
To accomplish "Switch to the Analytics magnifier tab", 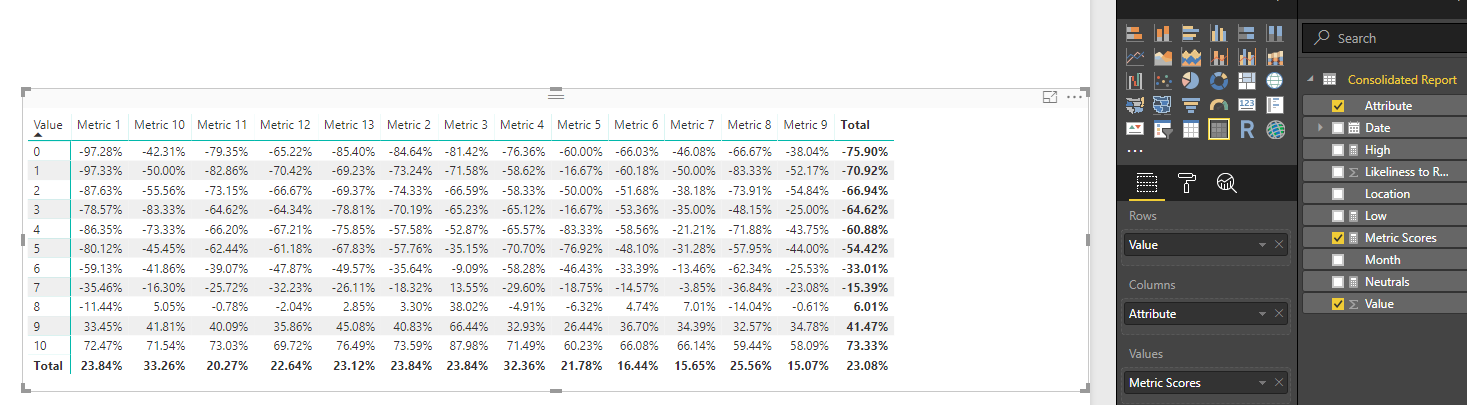I will pos(1227,183).
